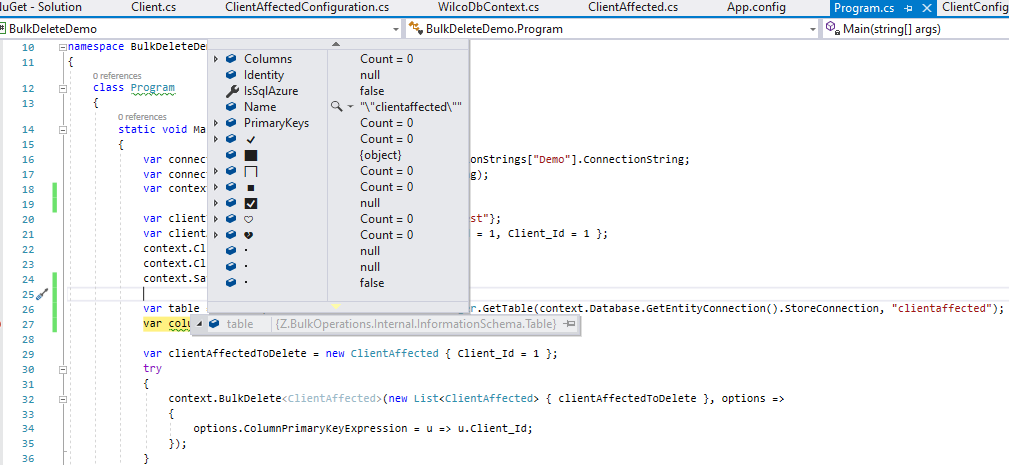Collapse the class Program block at line 12

62,89
